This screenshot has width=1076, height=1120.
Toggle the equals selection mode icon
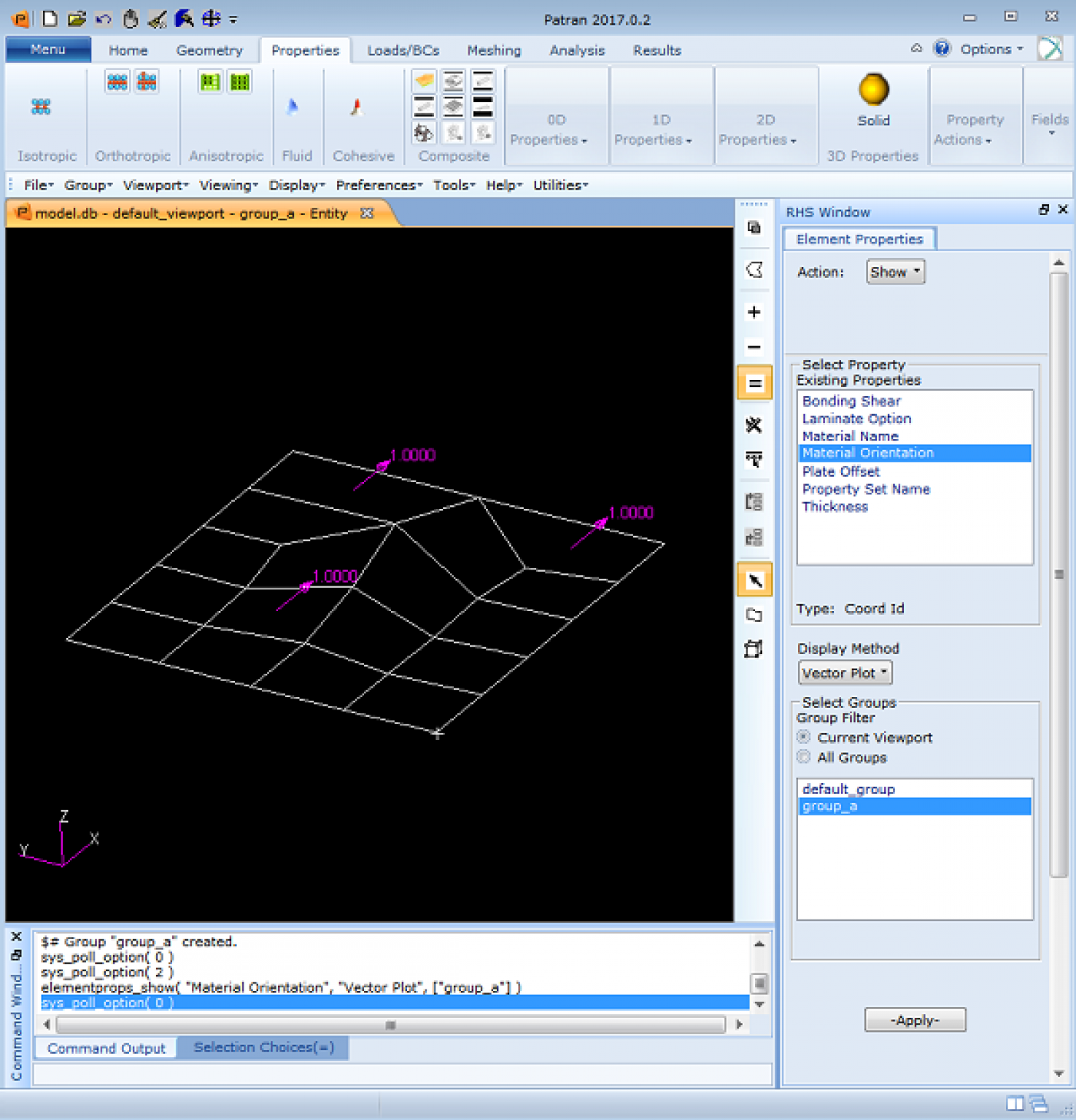[754, 381]
